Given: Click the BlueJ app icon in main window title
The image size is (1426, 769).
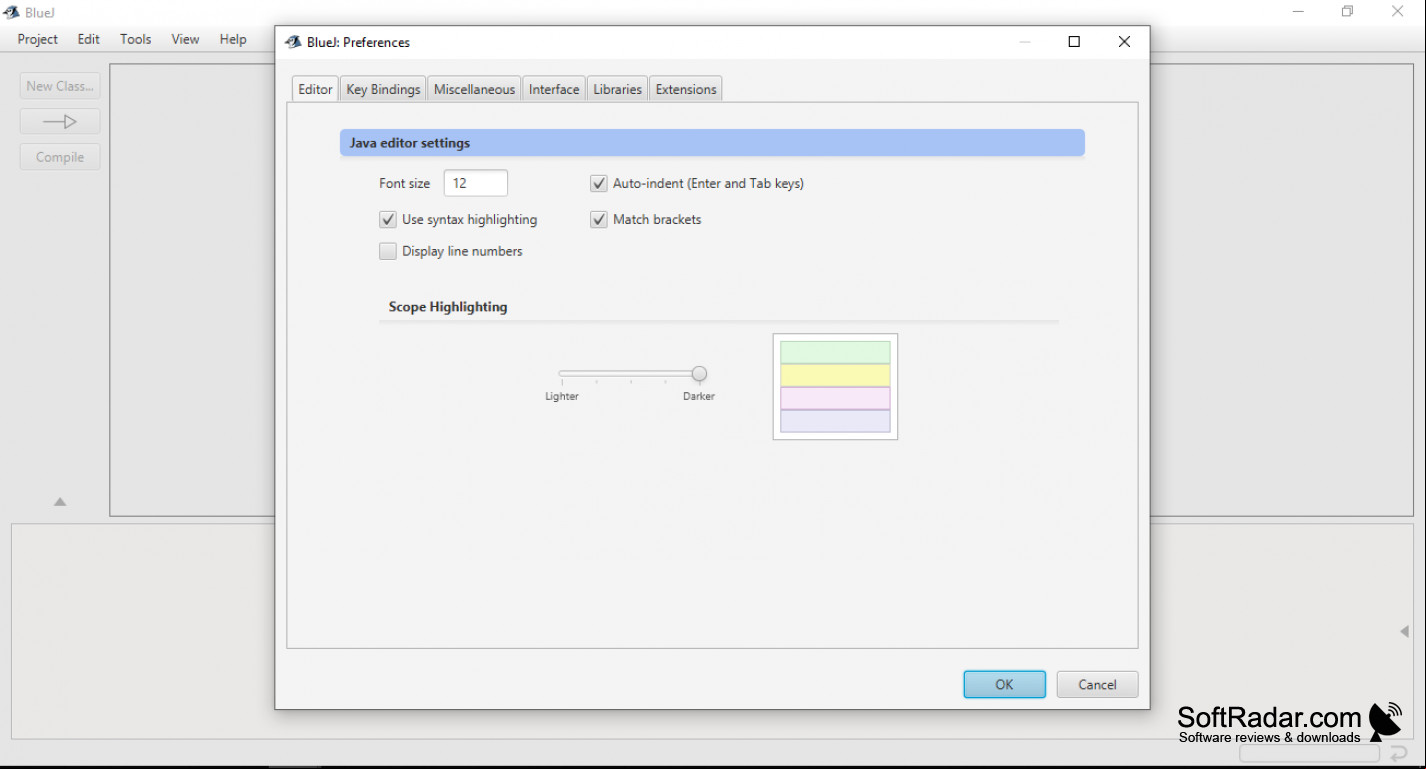Looking at the screenshot, I should [12, 12].
